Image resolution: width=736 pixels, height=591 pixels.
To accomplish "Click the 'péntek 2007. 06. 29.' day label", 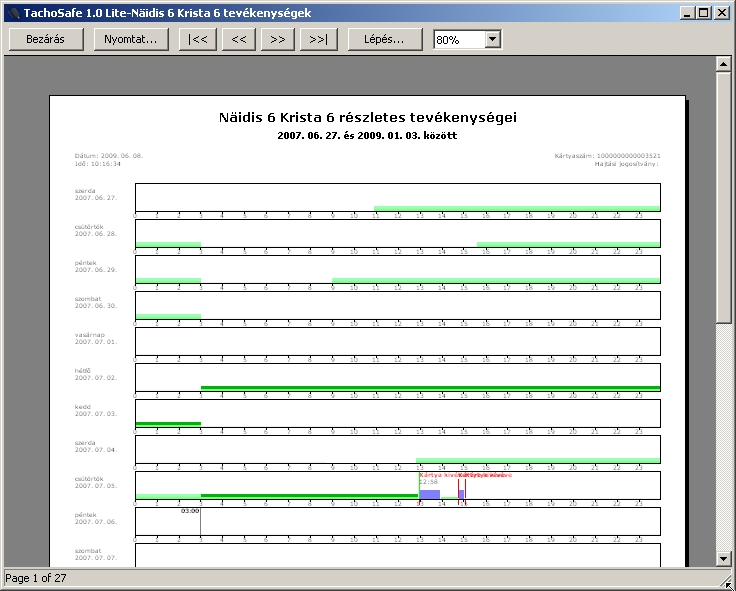I will [x=96, y=267].
